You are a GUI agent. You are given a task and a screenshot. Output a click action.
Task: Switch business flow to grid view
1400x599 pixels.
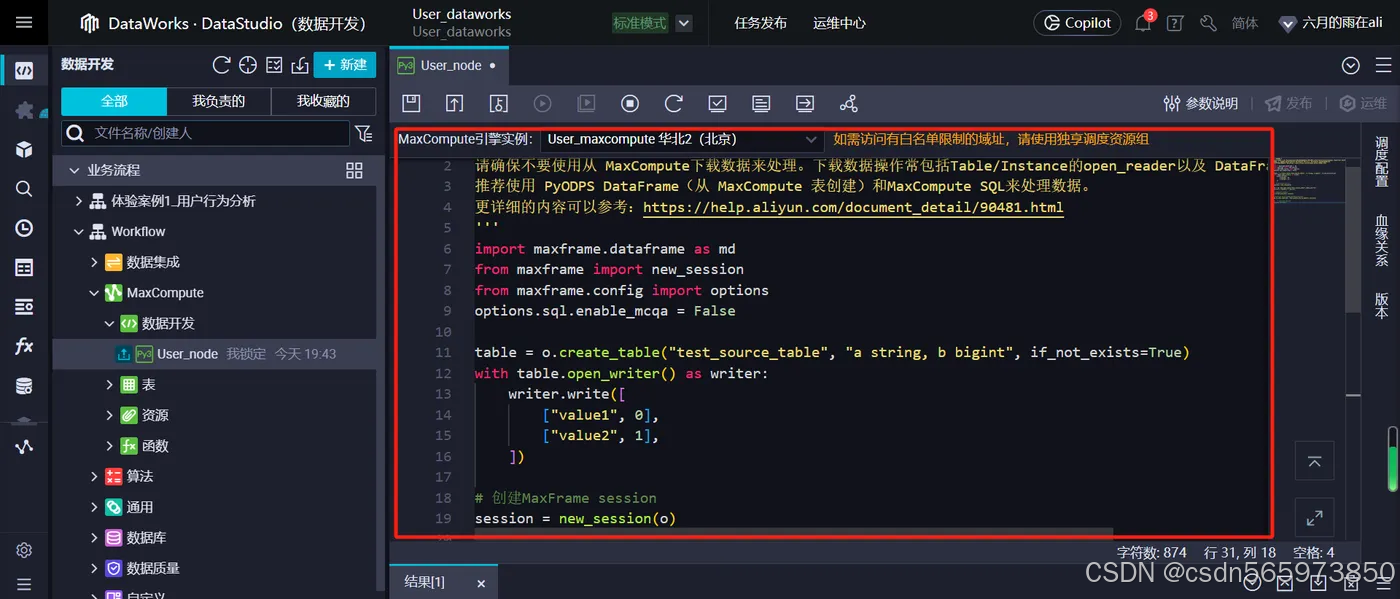354,171
